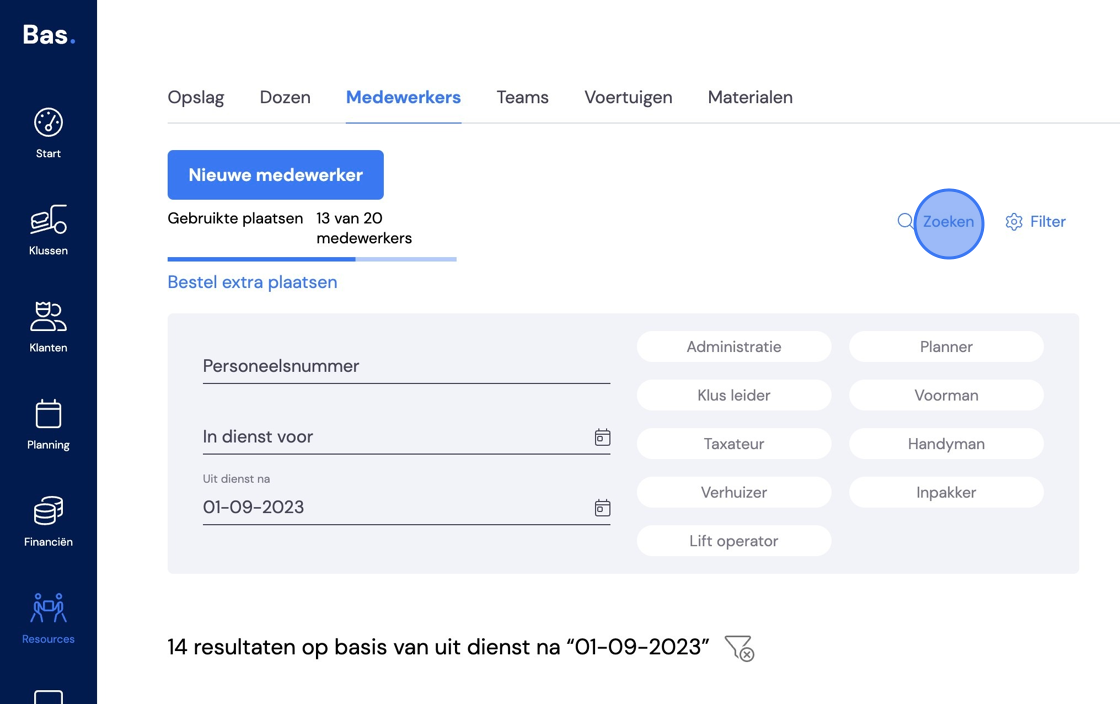The width and height of the screenshot is (1120, 704).
Task: Follow the Bestel extra plaatsen link
Action: pyautogui.click(x=252, y=283)
